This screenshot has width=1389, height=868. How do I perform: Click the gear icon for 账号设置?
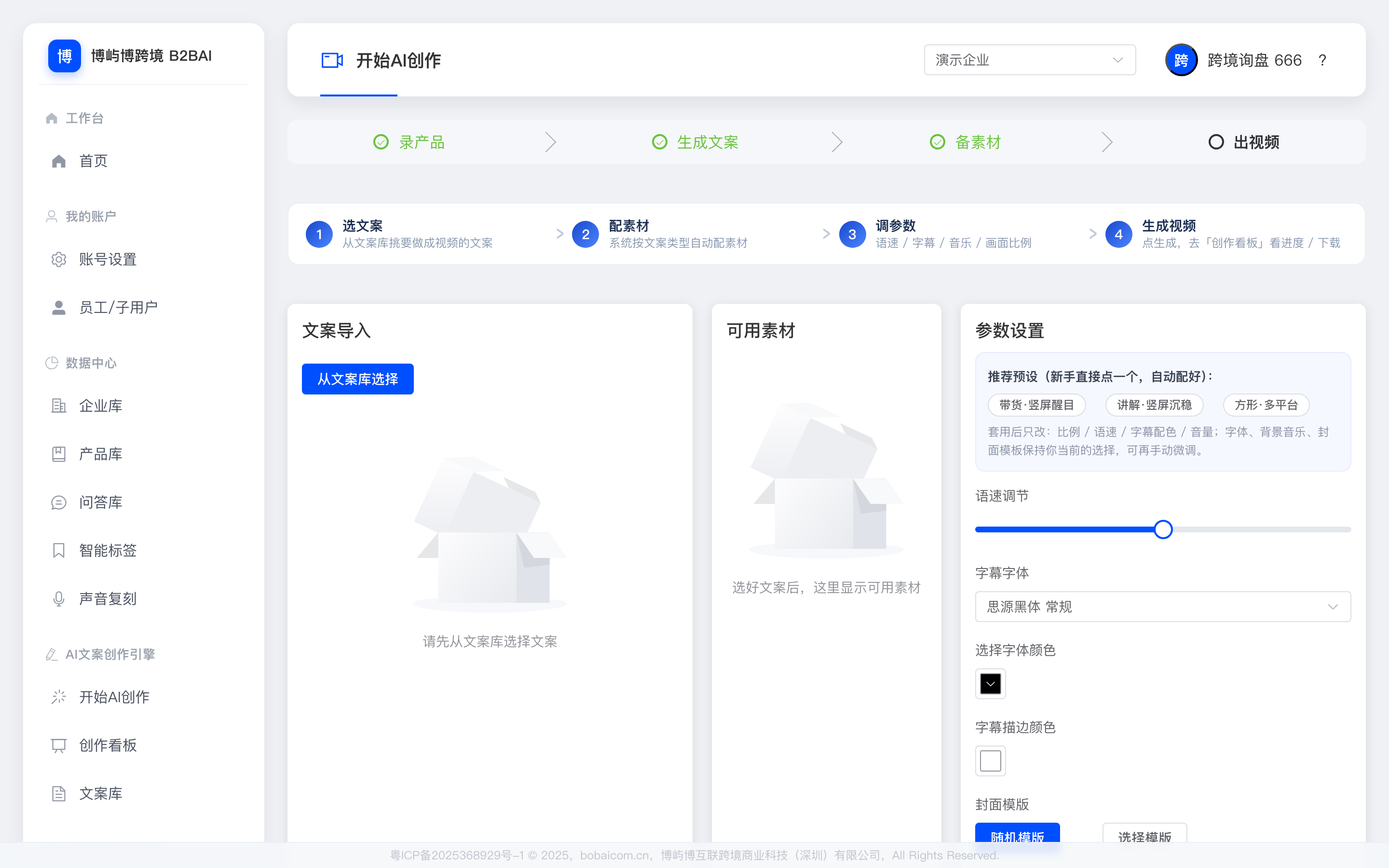point(58,259)
